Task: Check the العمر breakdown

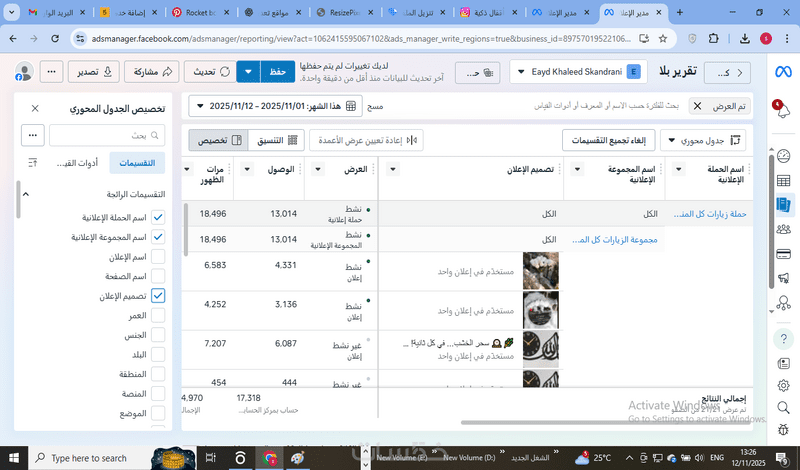Action: (158, 315)
